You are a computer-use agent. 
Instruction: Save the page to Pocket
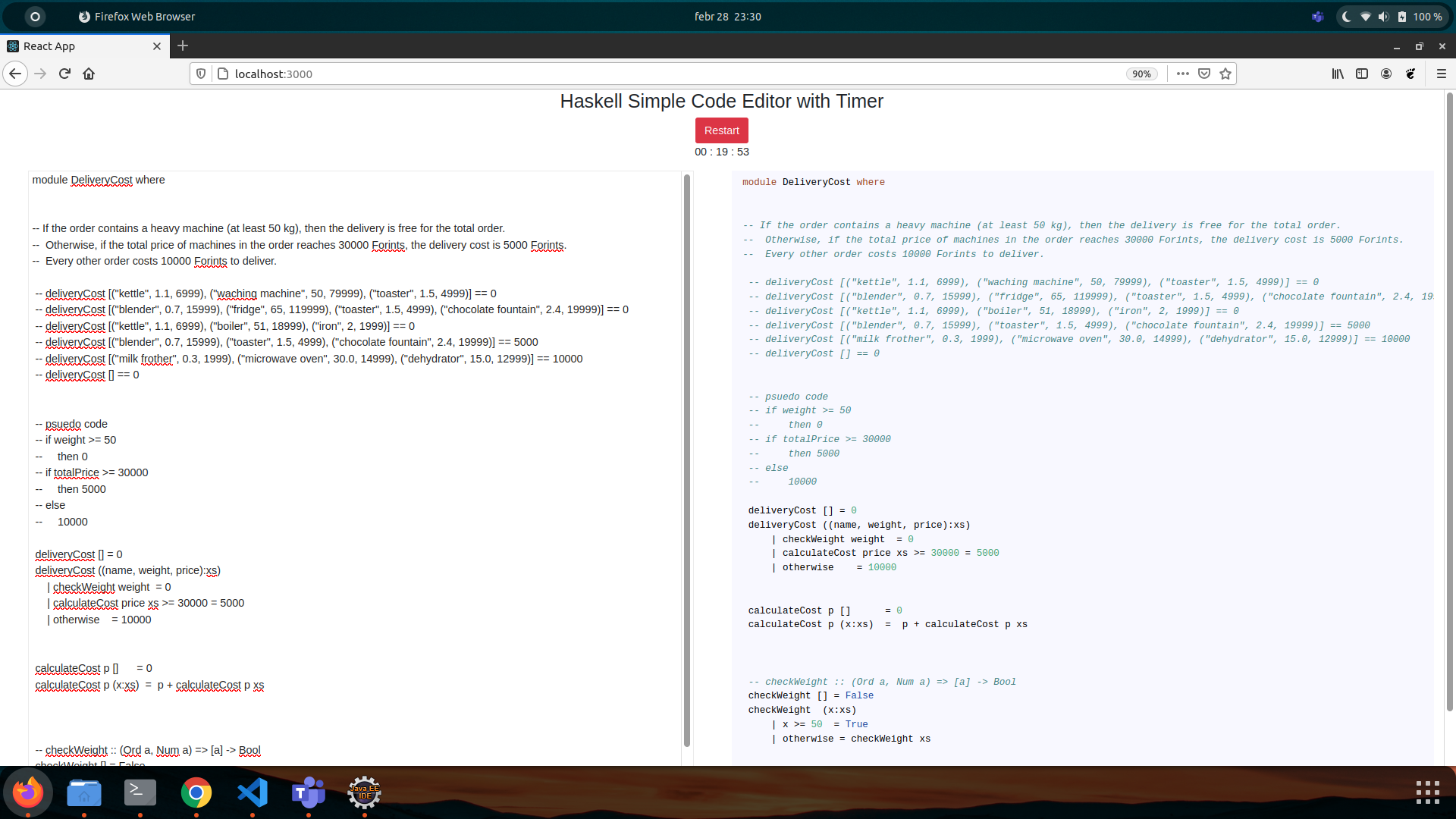(x=1203, y=74)
